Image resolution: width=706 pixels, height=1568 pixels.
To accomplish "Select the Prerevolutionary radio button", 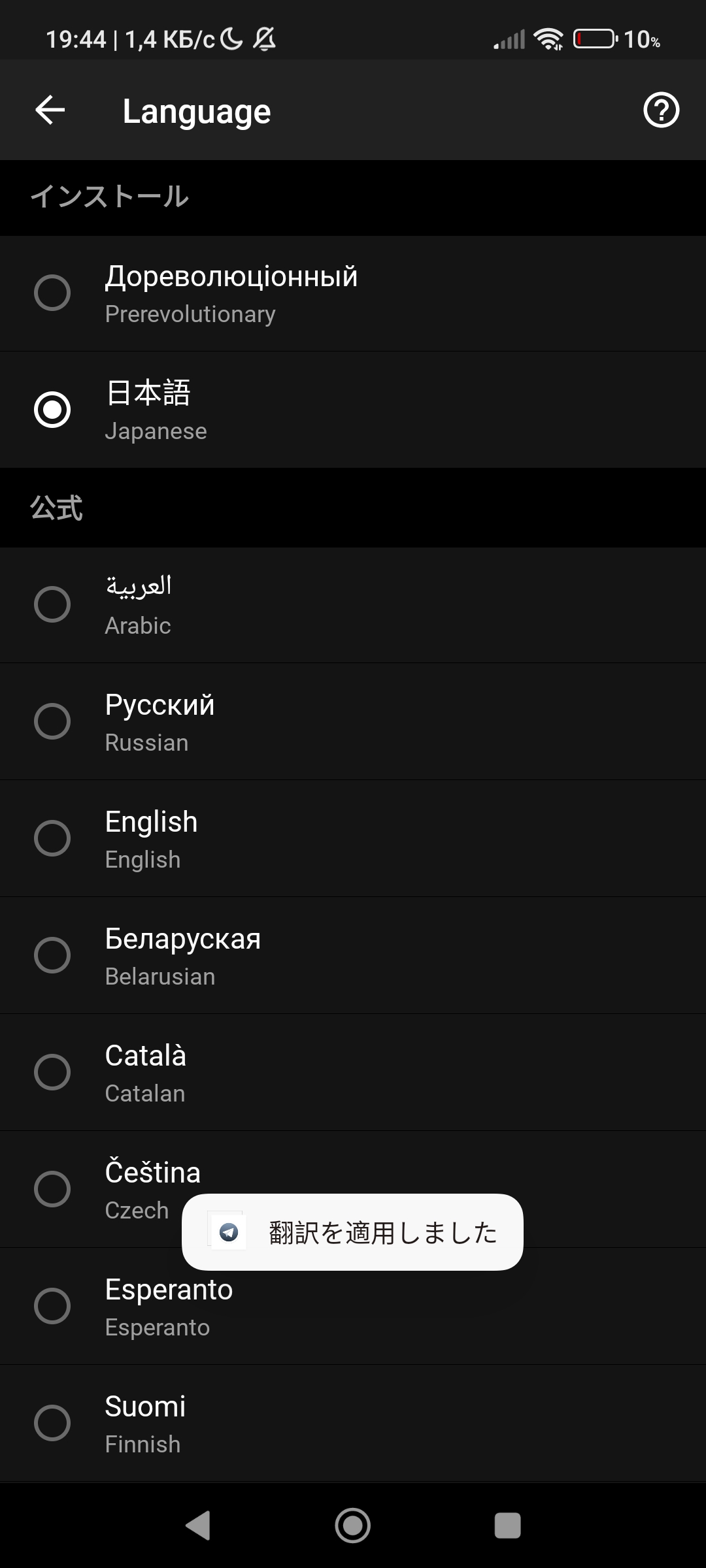I will pos(52,293).
